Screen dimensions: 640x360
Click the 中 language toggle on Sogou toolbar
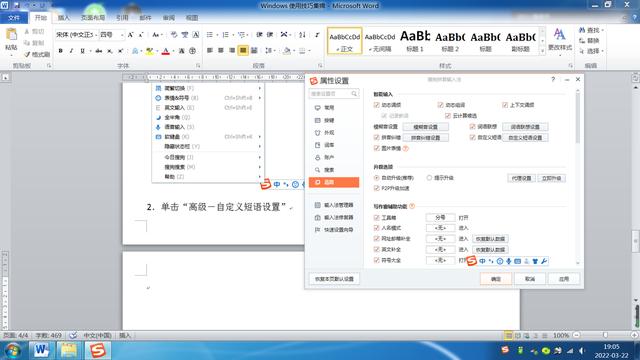[482, 261]
